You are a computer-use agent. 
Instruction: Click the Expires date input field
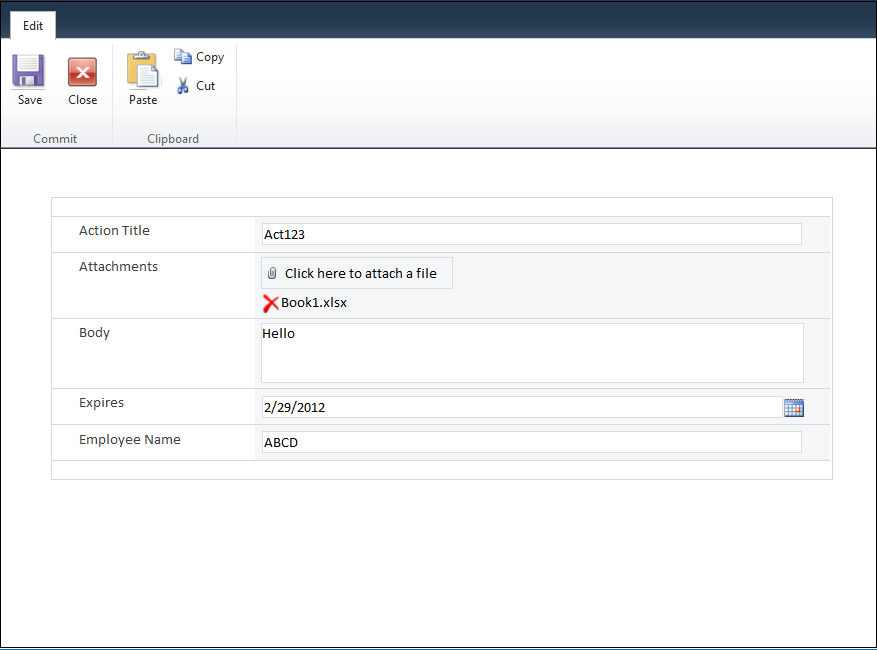[x=520, y=407]
